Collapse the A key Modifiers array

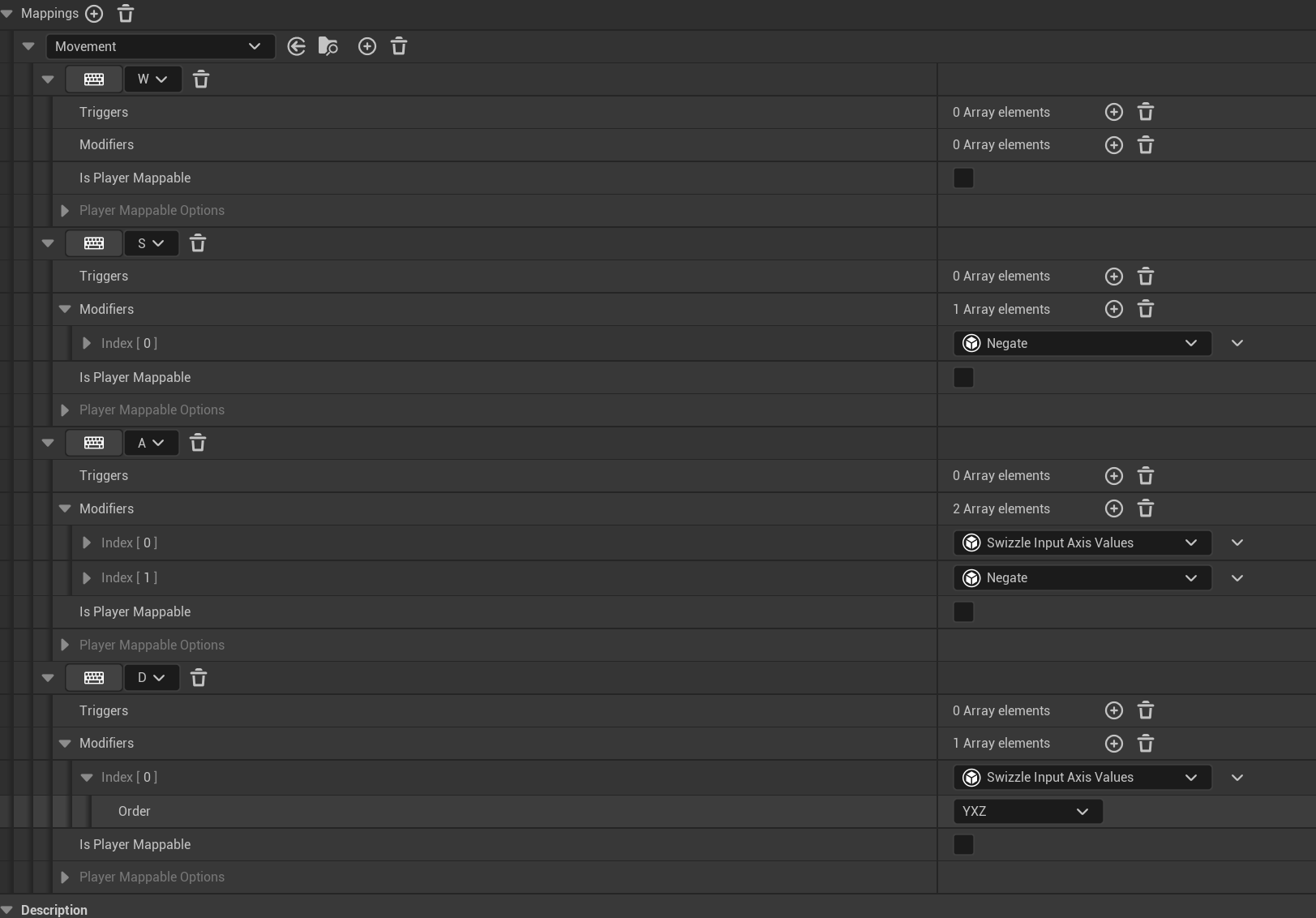click(65, 508)
